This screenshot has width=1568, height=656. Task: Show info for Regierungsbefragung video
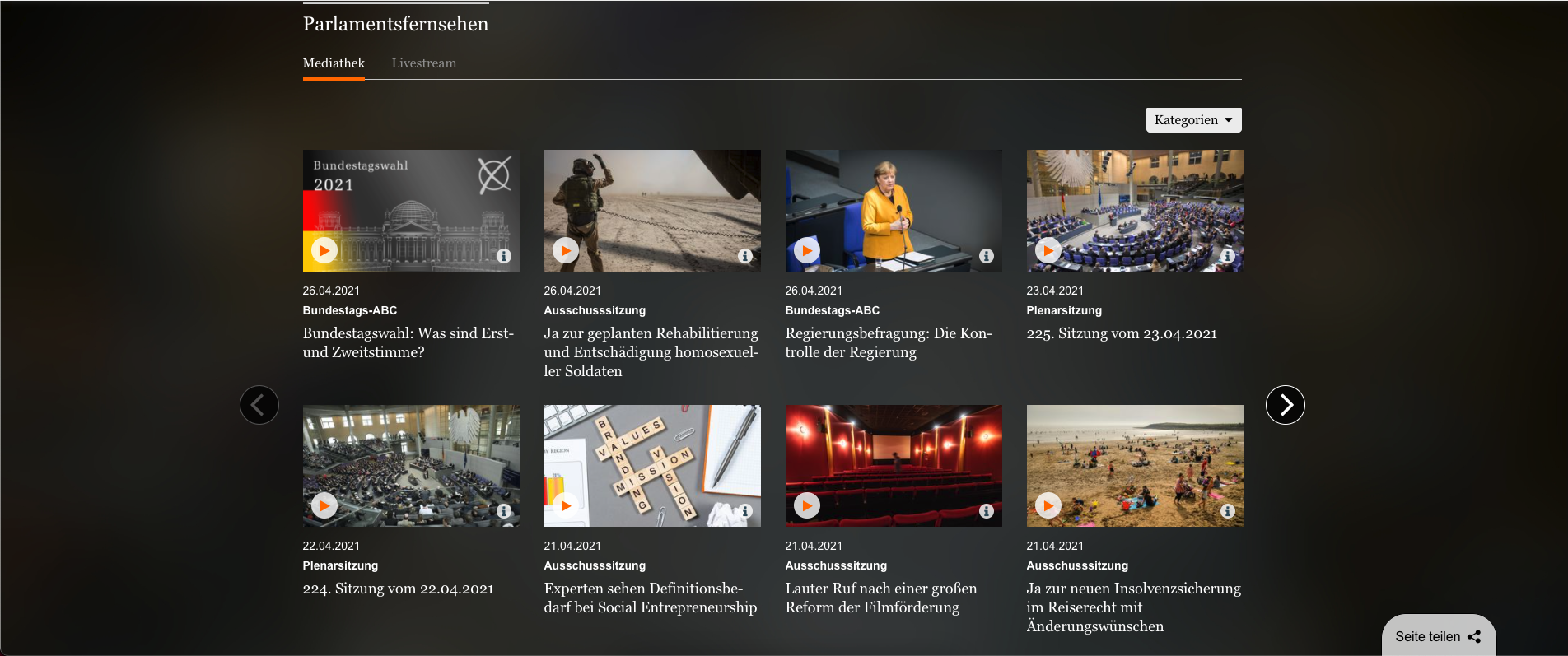(987, 256)
